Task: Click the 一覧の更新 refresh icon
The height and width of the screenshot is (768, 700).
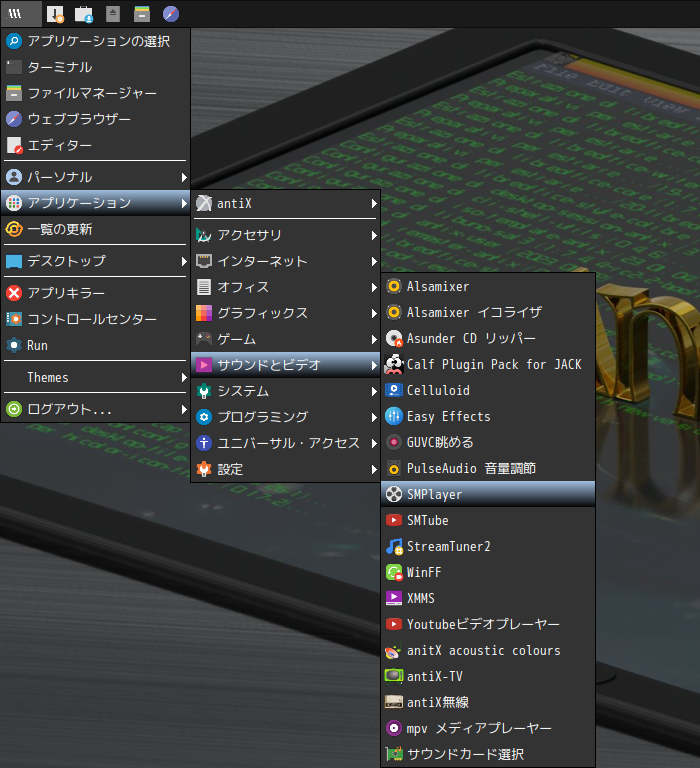Action: (x=14, y=229)
